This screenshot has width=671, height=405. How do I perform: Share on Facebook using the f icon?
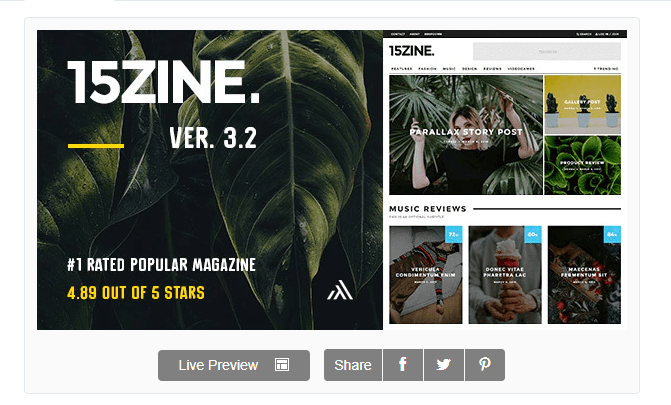403,365
